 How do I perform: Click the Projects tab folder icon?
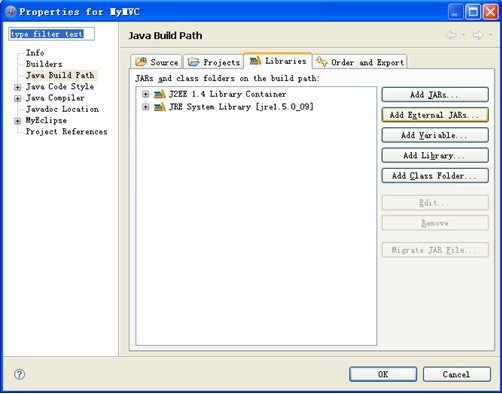pos(193,62)
